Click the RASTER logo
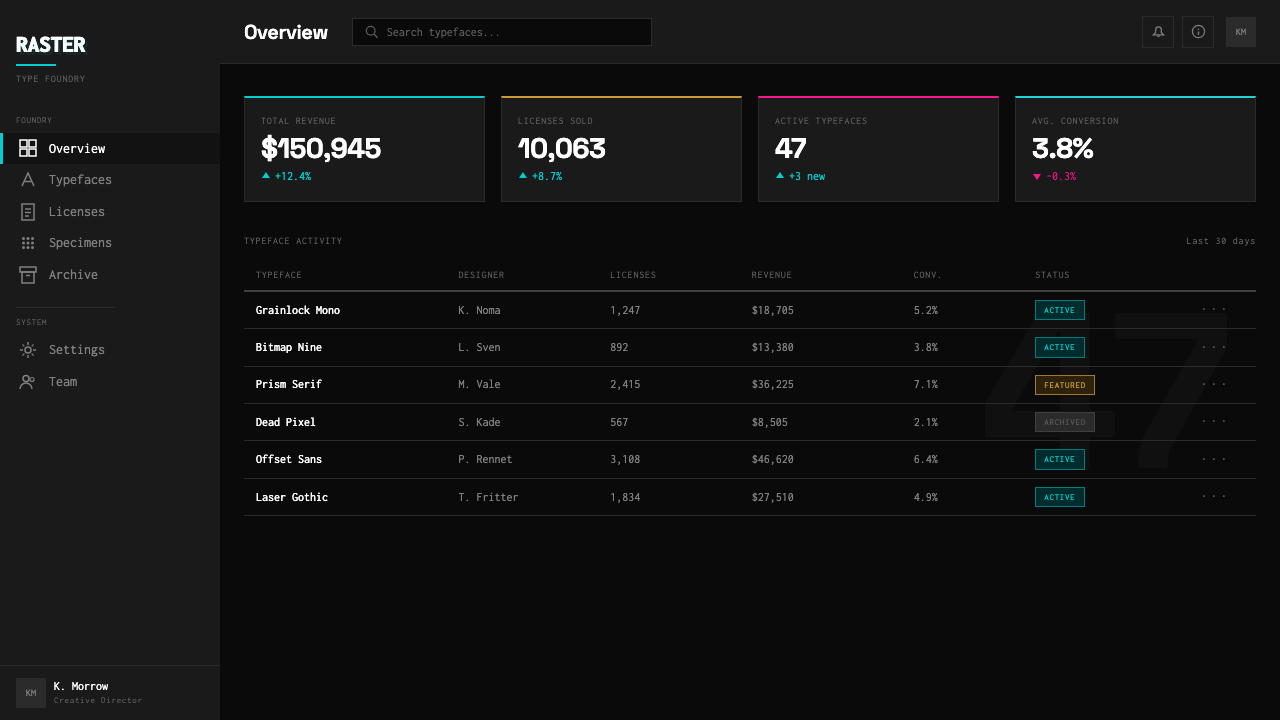This screenshot has width=1280, height=720. 51,45
